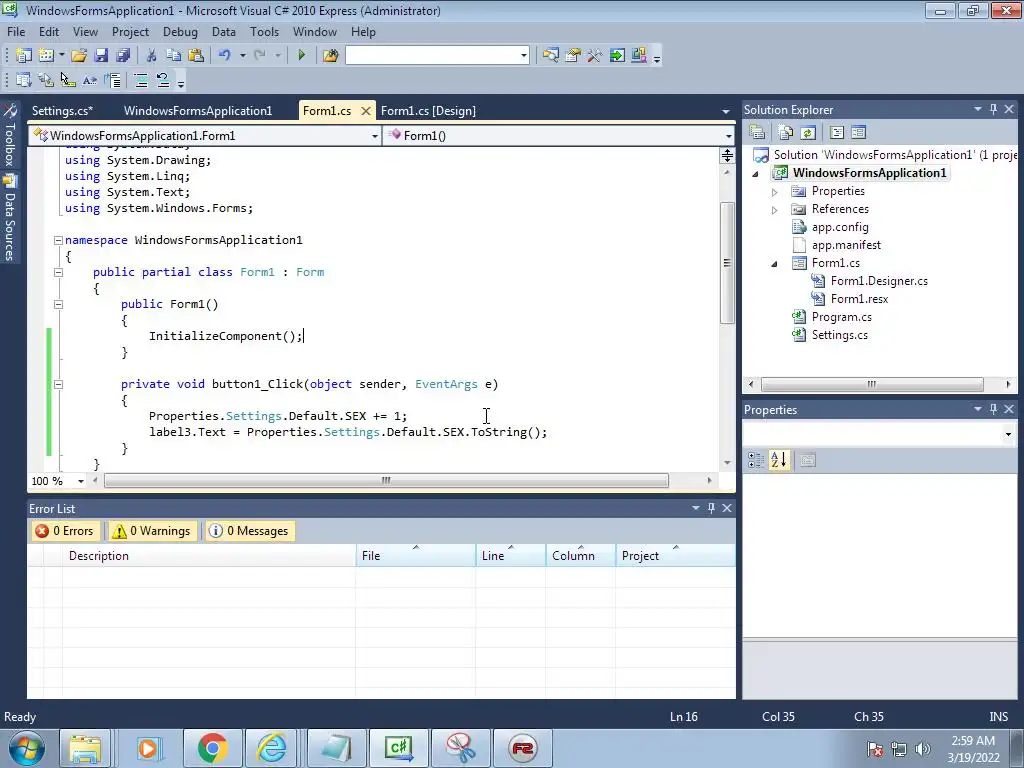Image resolution: width=1024 pixels, height=768 pixels.
Task: Open the empty Find combo box dropdown
Action: click(524, 56)
